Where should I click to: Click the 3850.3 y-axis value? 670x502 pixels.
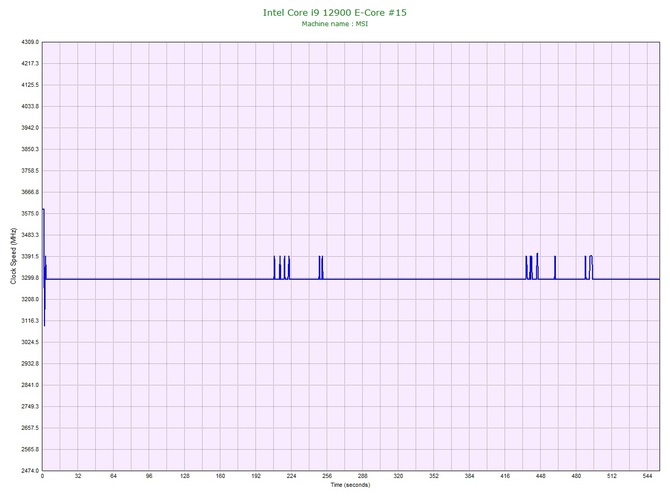pos(30,149)
